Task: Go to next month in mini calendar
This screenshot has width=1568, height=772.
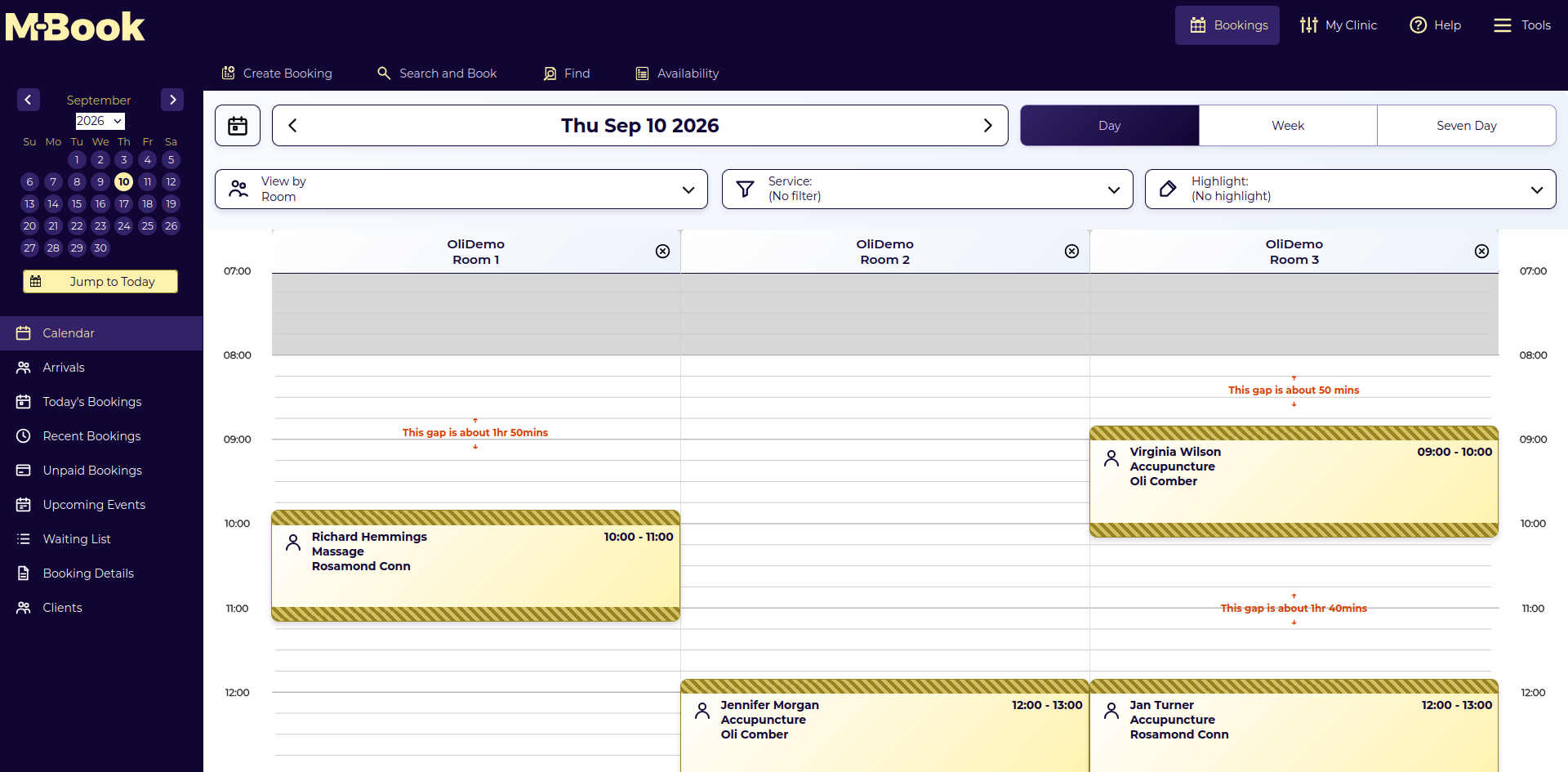Action: click(x=172, y=100)
